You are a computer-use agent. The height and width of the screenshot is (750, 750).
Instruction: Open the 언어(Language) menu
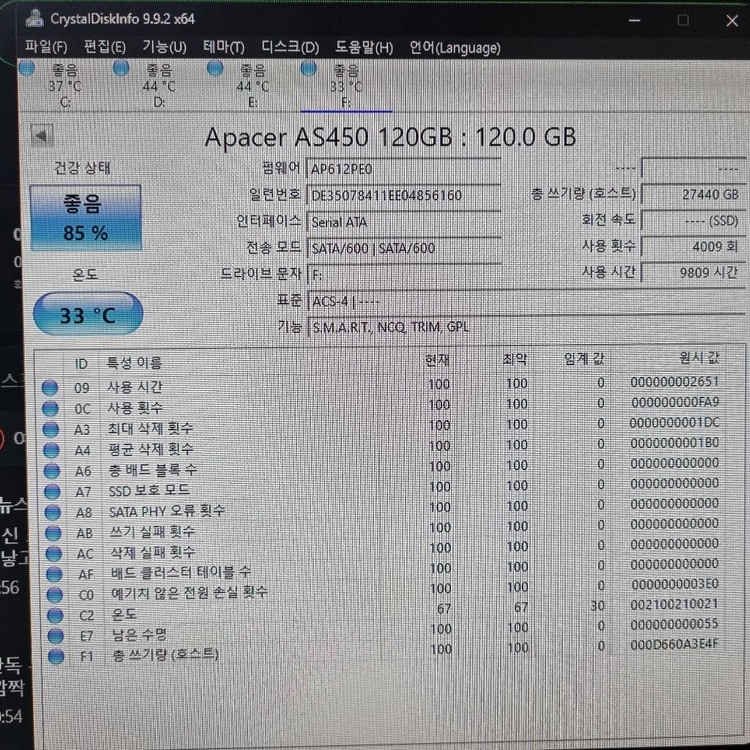pyautogui.click(x=455, y=47)
